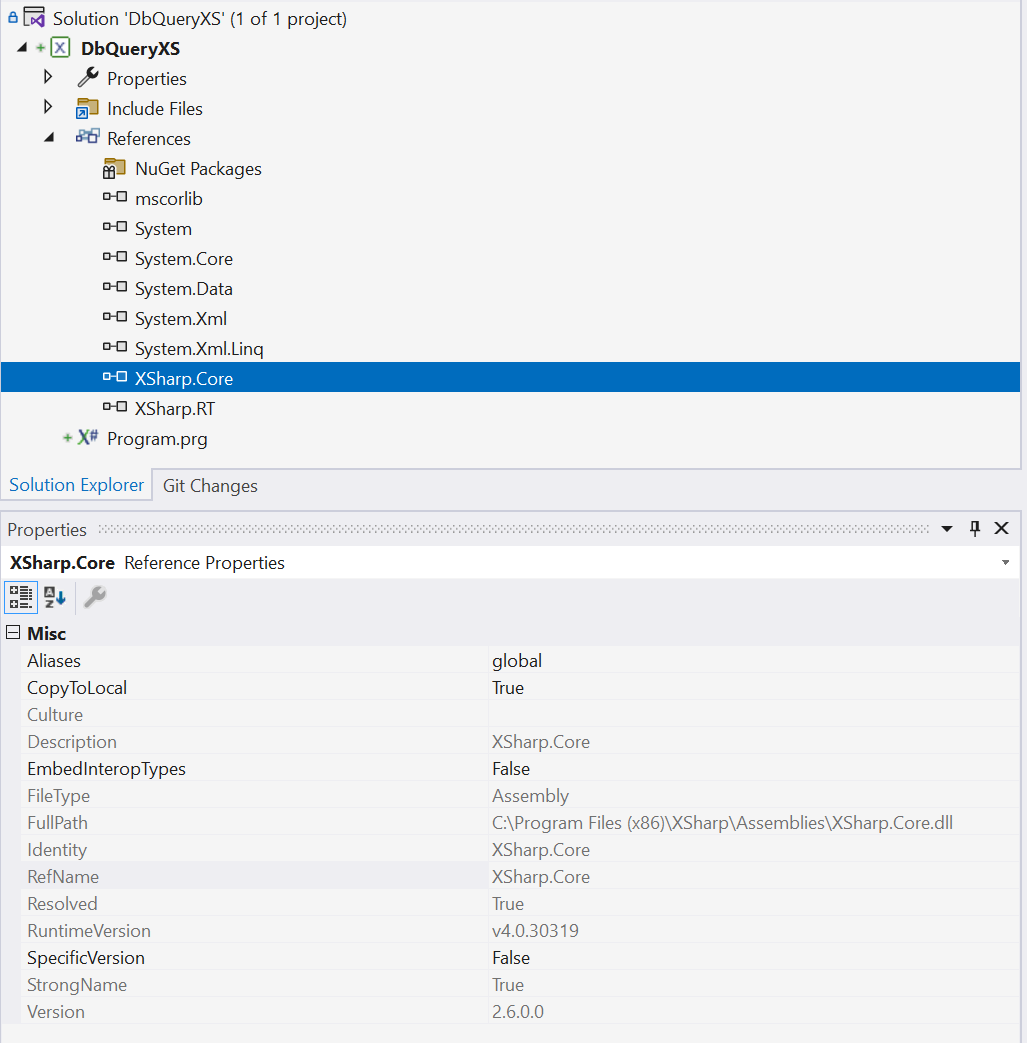Switch to the Git Changes tab
The image size is (1027, 1043).
pos(210,486)
